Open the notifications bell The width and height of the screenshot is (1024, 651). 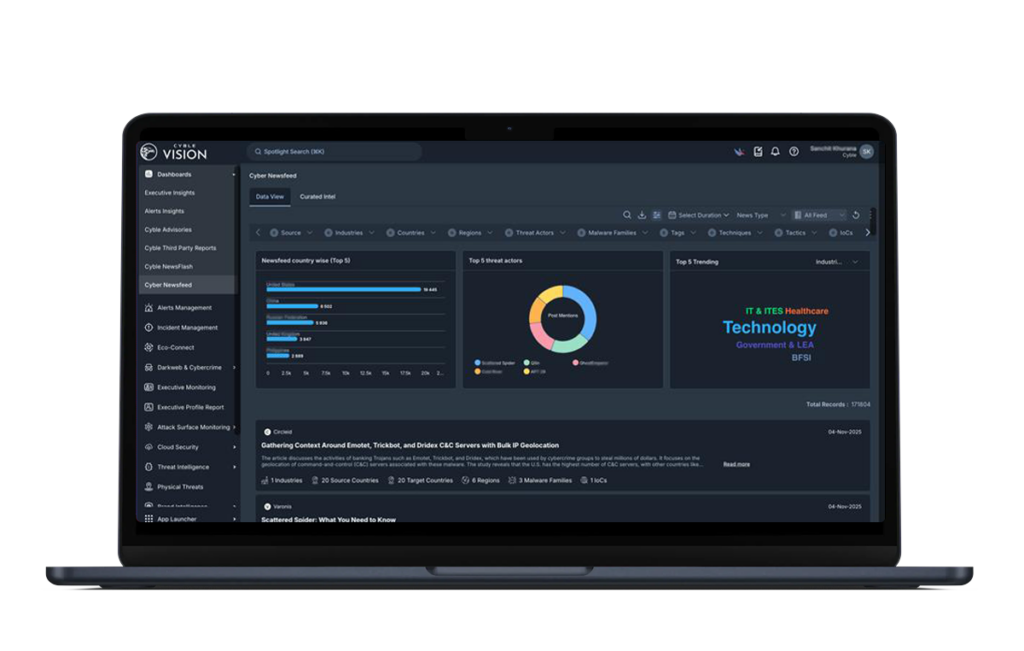[x=775, y=151]
